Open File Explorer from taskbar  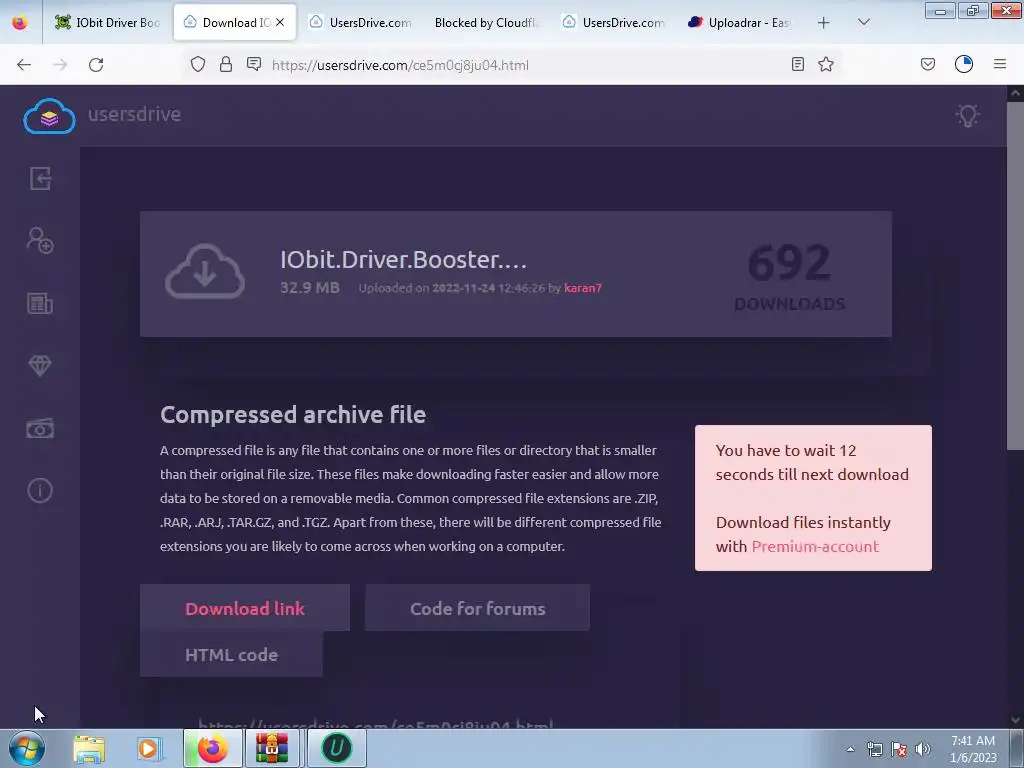click(89, 748)
